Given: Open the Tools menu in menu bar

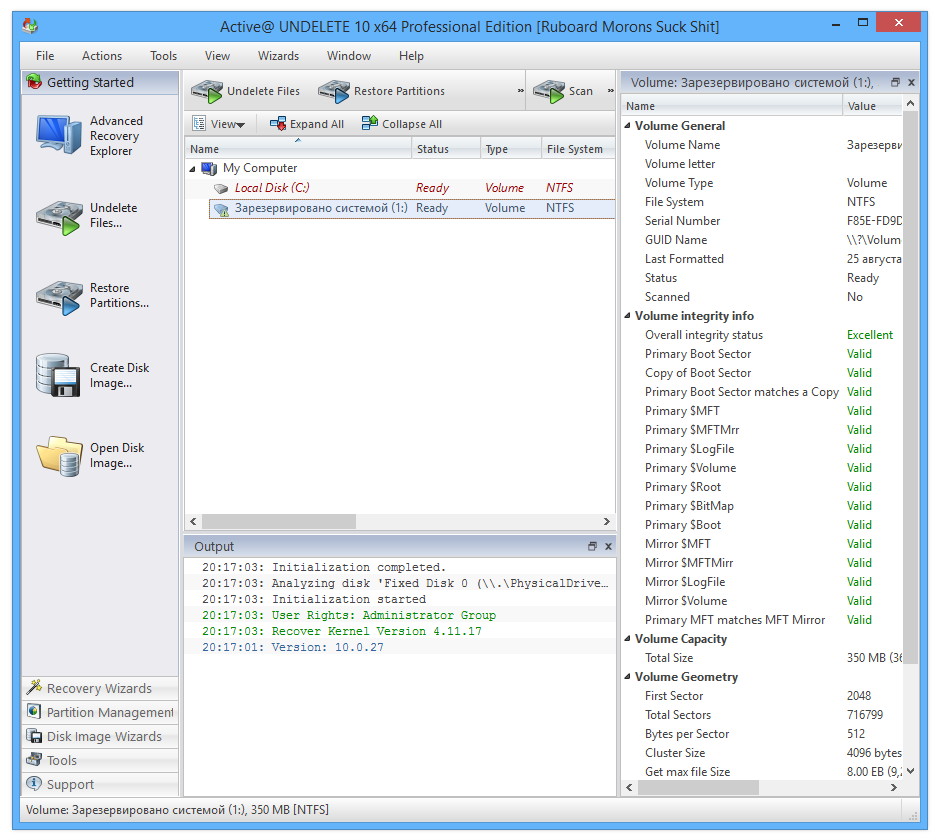Looking at the screenshot, I should (163, 56).
